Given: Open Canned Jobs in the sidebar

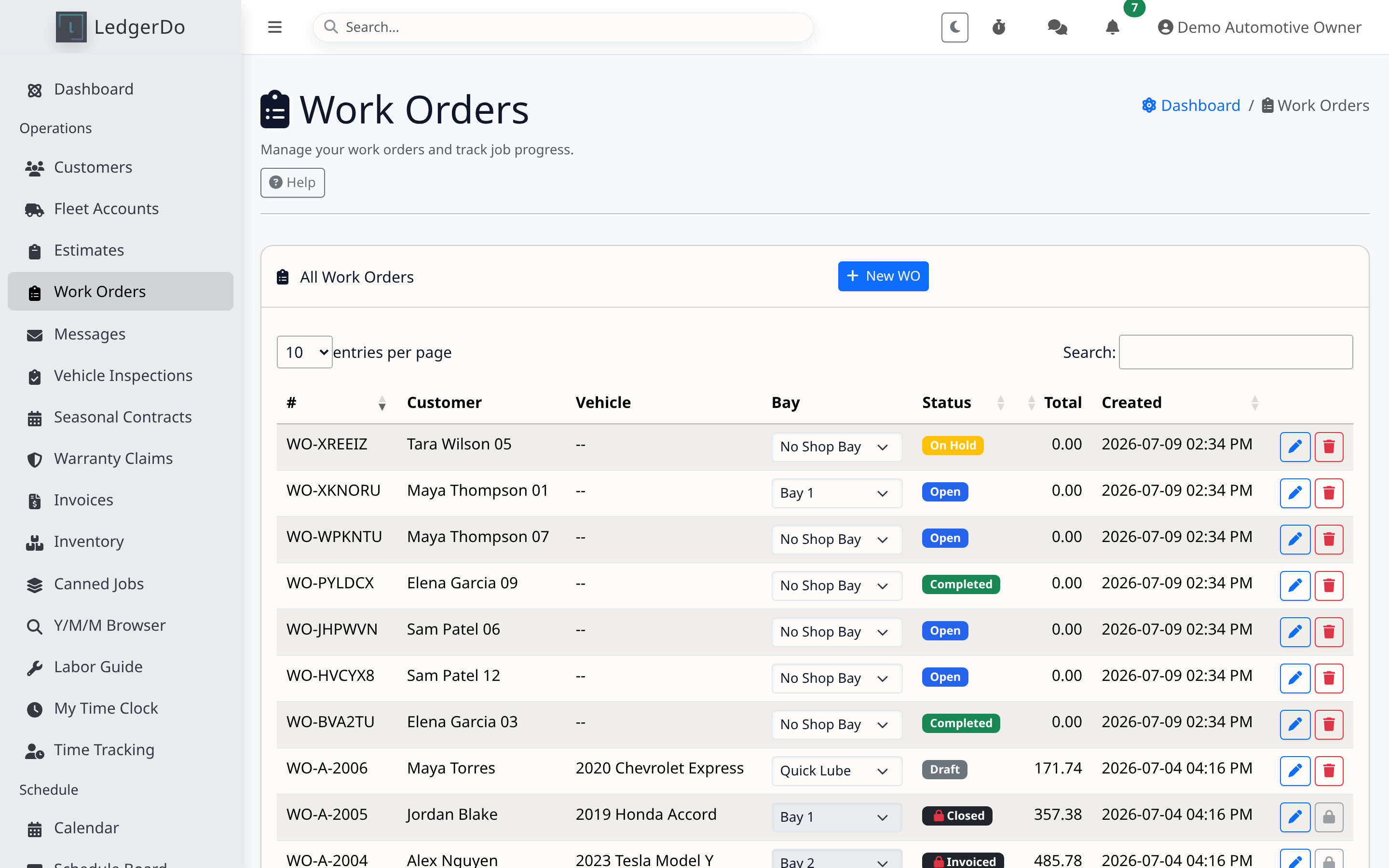Looking at the screenshot, I should 121,584.
